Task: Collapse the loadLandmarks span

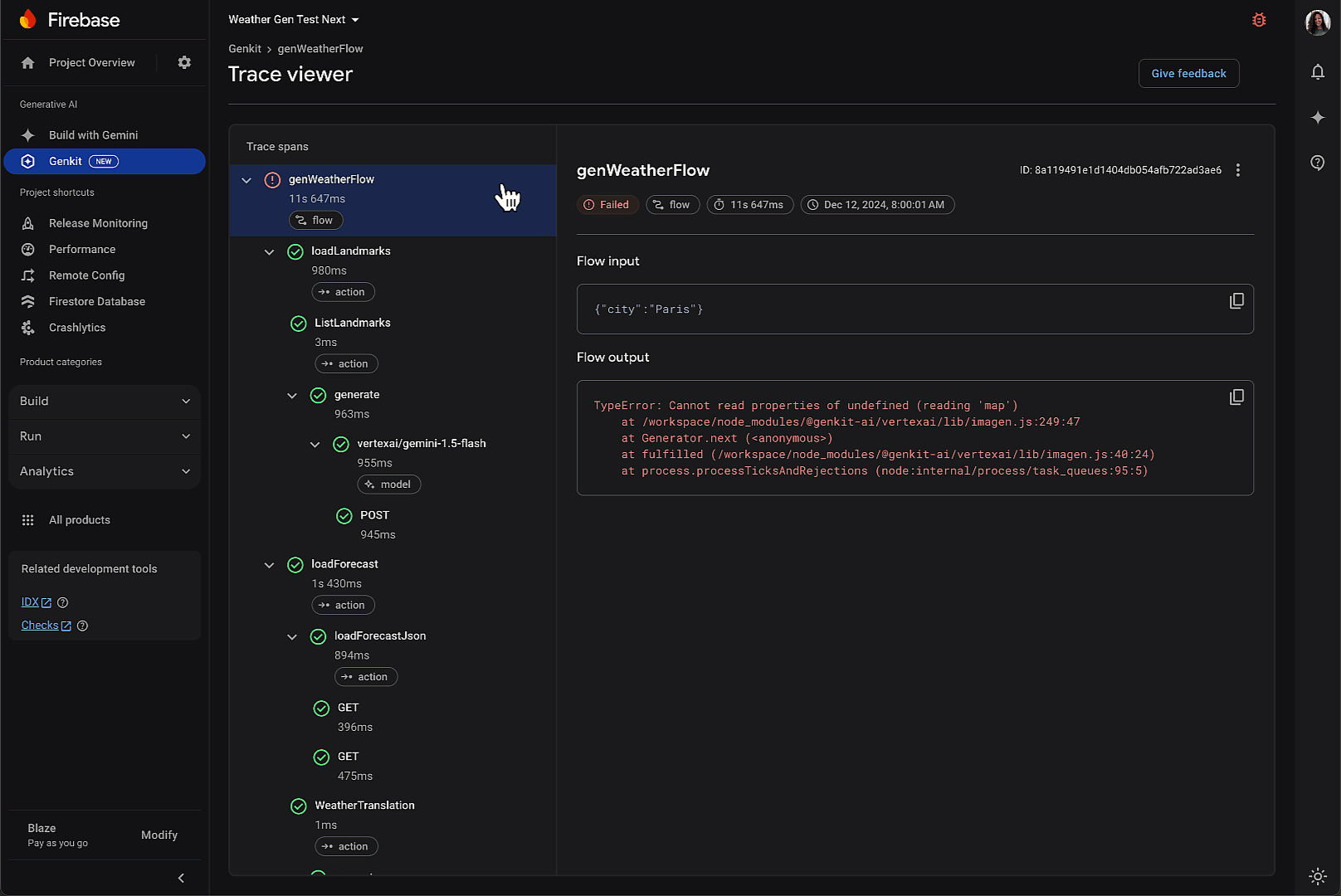Action: (269, 252)
